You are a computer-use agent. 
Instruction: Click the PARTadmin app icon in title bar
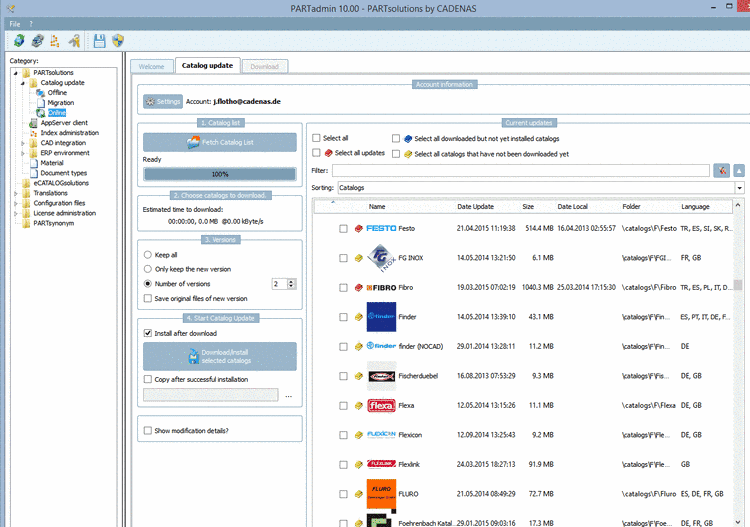(11, 8)
